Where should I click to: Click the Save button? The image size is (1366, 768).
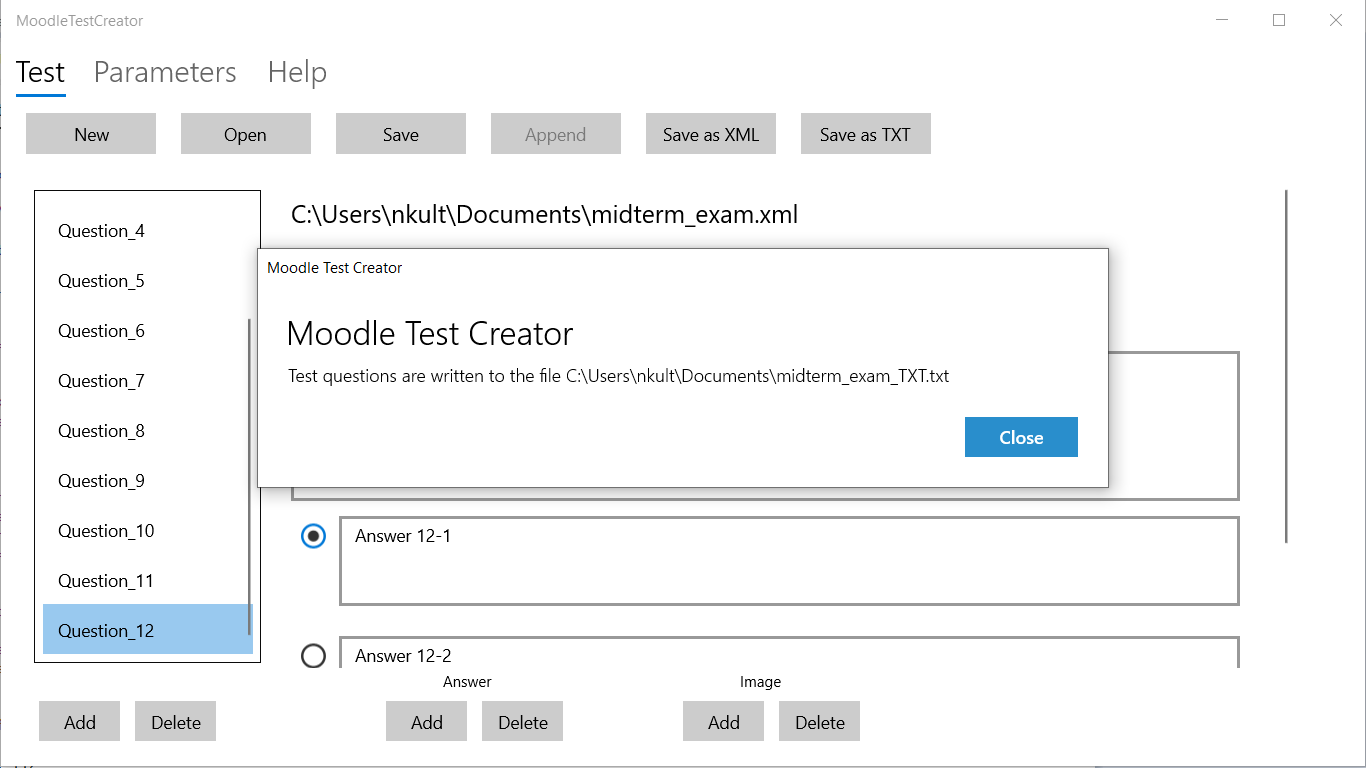coord(401,135)
